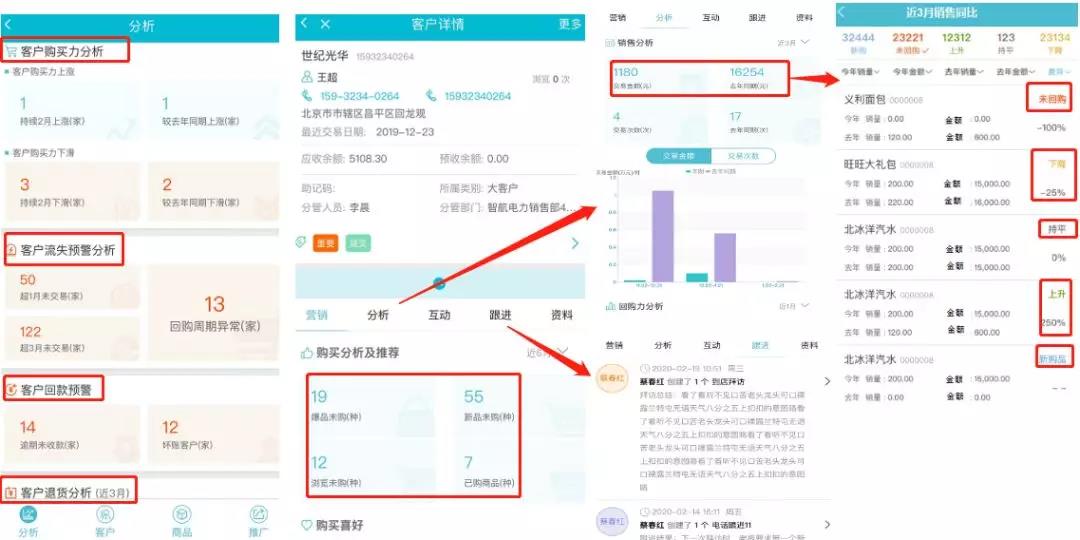Click the blue circular handle on the divider
Image resolution: width=1080 pixels, height=540 pixels.
[x=438, y=284]
